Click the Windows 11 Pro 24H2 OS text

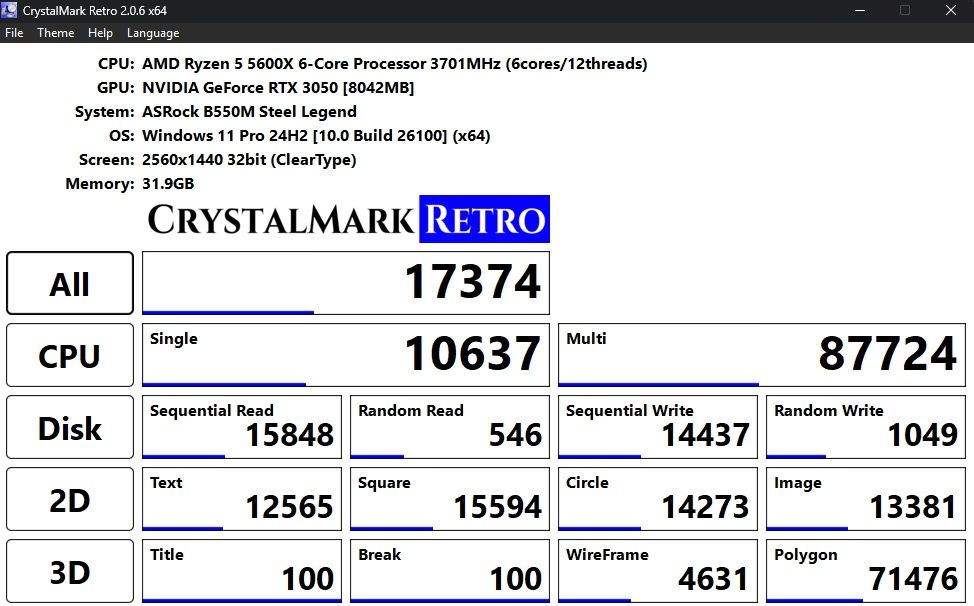[316, 136]
